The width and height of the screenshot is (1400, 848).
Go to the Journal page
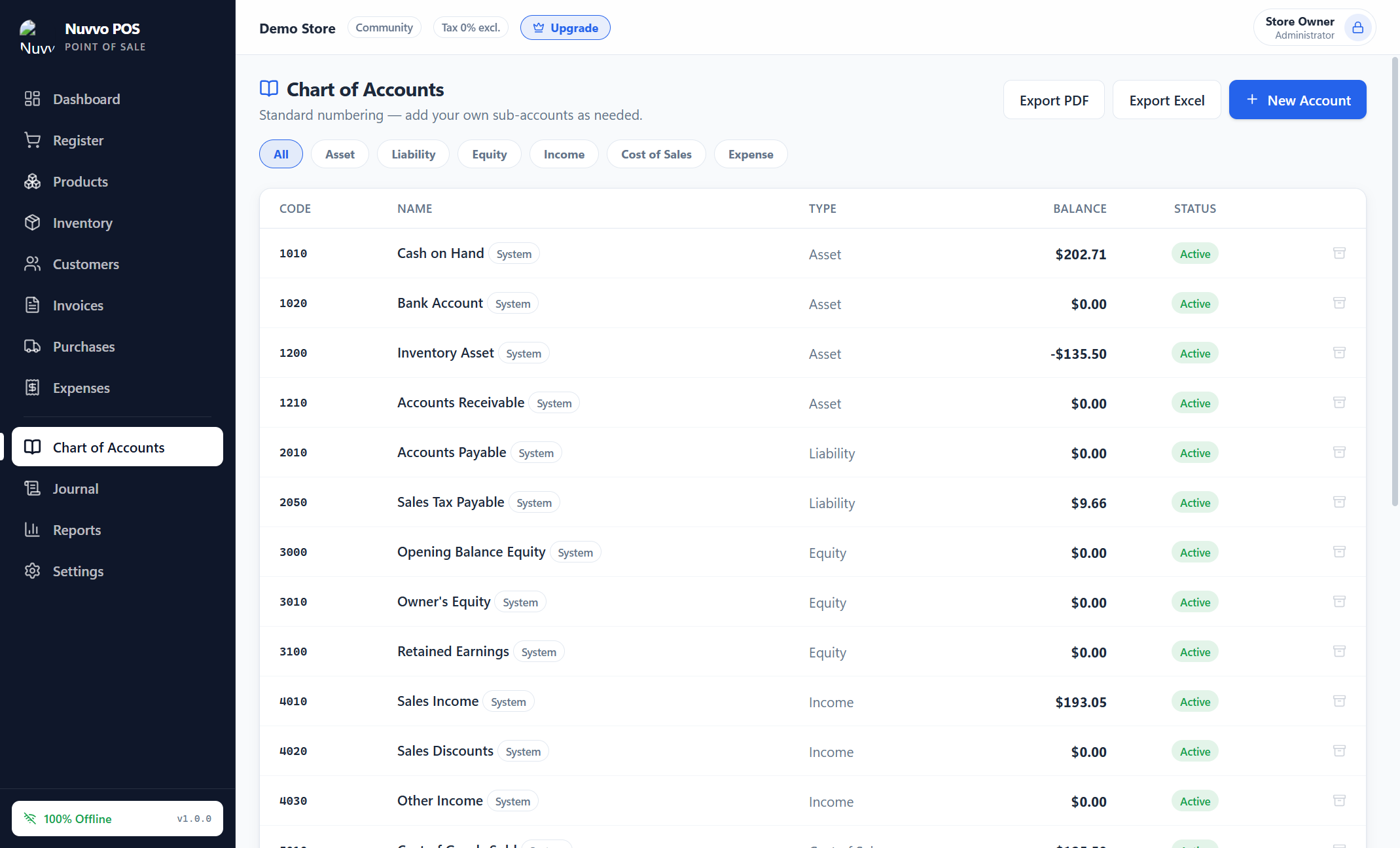coord(117,489)
